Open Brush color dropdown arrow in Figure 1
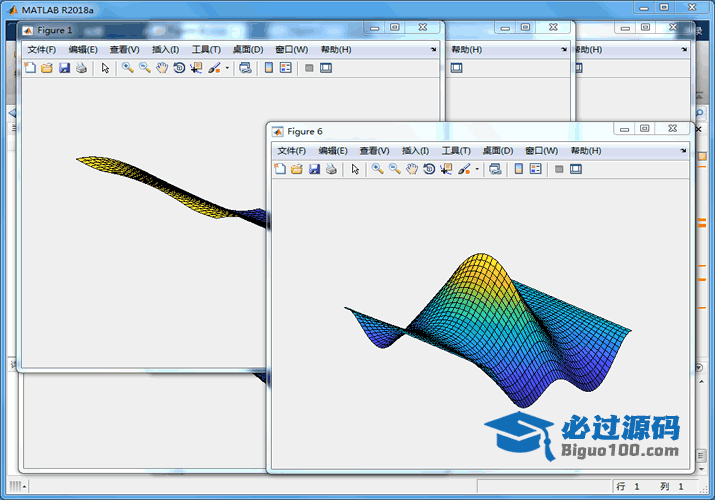This screenshot has width=715, height=500. [x=227, y=68]
